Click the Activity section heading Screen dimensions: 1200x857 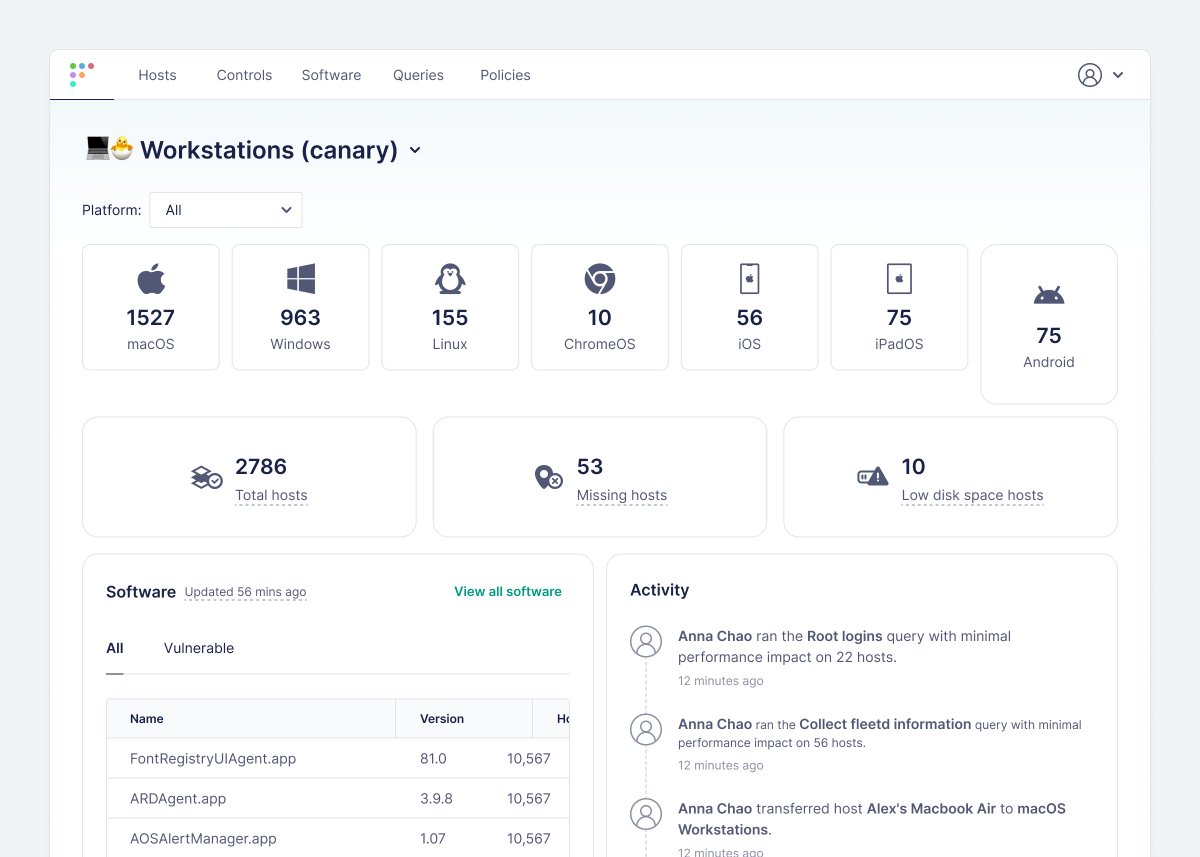point(660,590)
